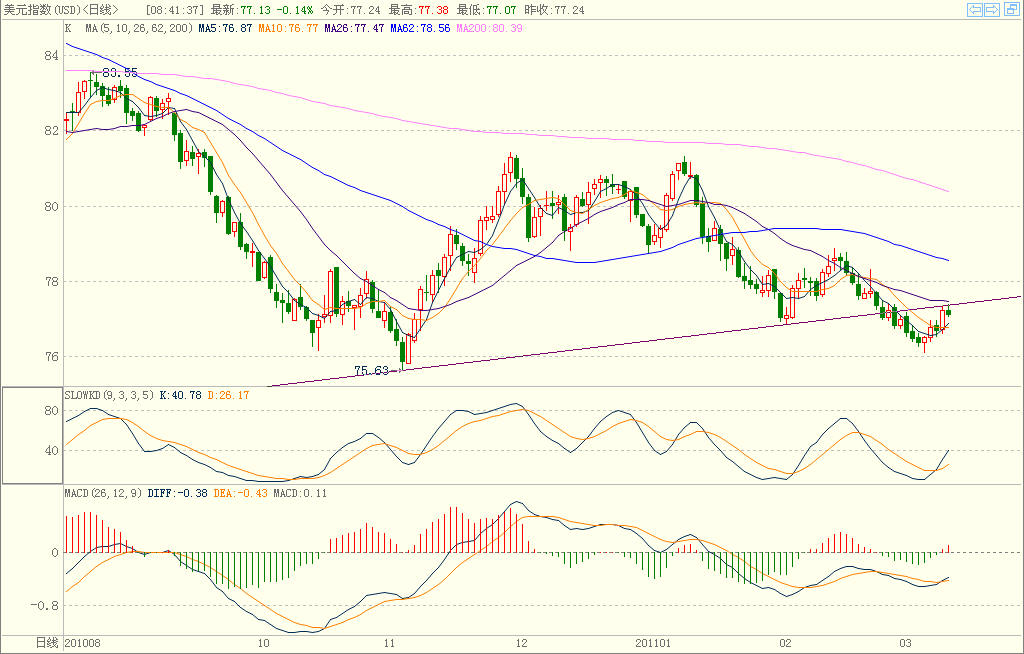1024x654 pixels.
Task: Open the SLOWKD(9,3,3,5) indicator label
Action: [109, 395]
